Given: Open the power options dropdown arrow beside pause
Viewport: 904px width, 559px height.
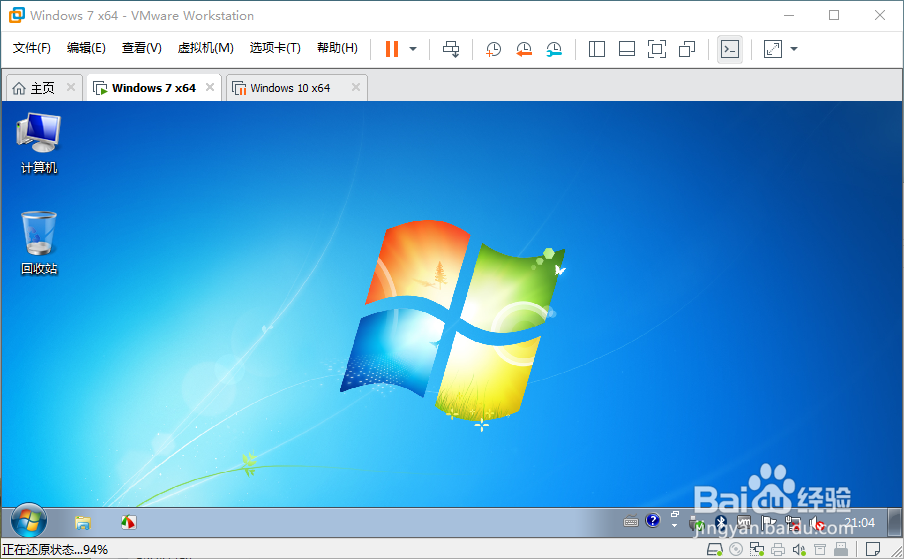Looking at the screenshot, I should click(413, 49).
